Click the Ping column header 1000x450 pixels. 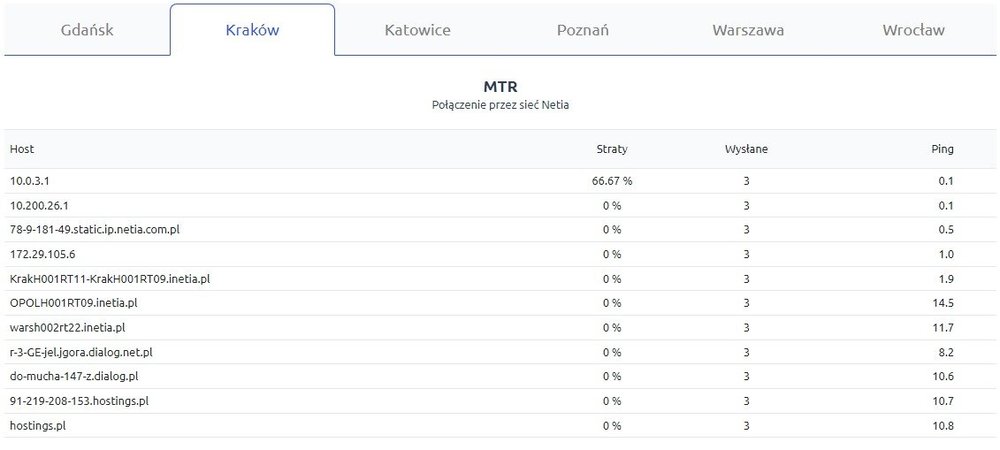[x=941, y=149]
